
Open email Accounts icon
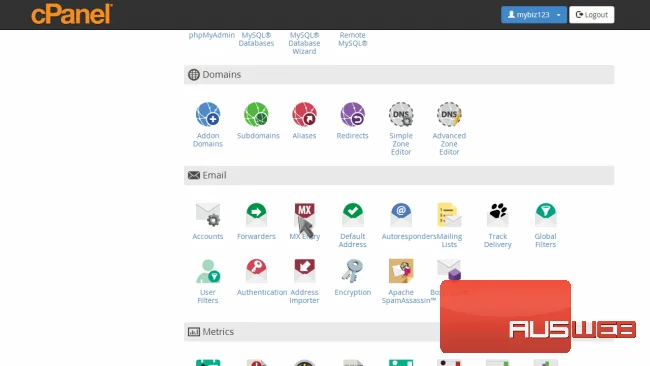tap(208, 215)
